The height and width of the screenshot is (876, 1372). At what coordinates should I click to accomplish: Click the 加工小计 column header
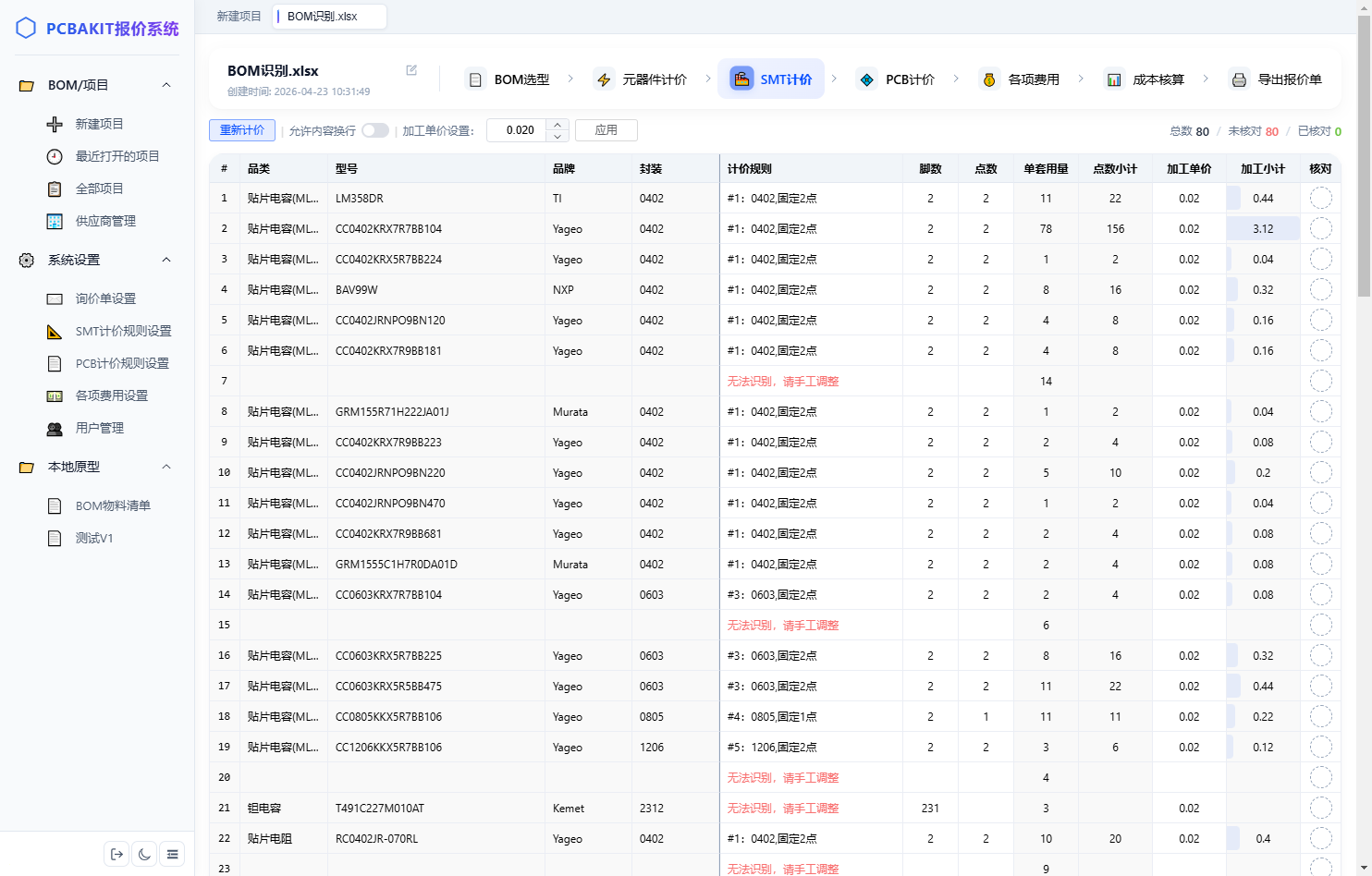pos(1263,168)
